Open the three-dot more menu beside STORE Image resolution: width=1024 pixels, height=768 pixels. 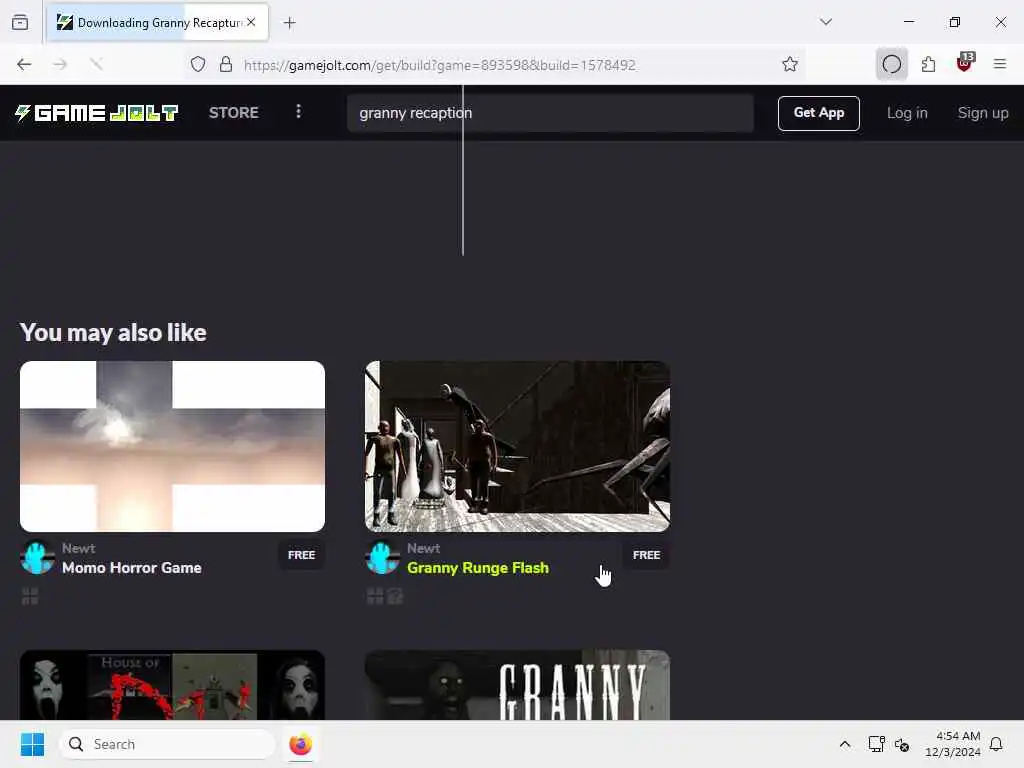pos(298,112)
